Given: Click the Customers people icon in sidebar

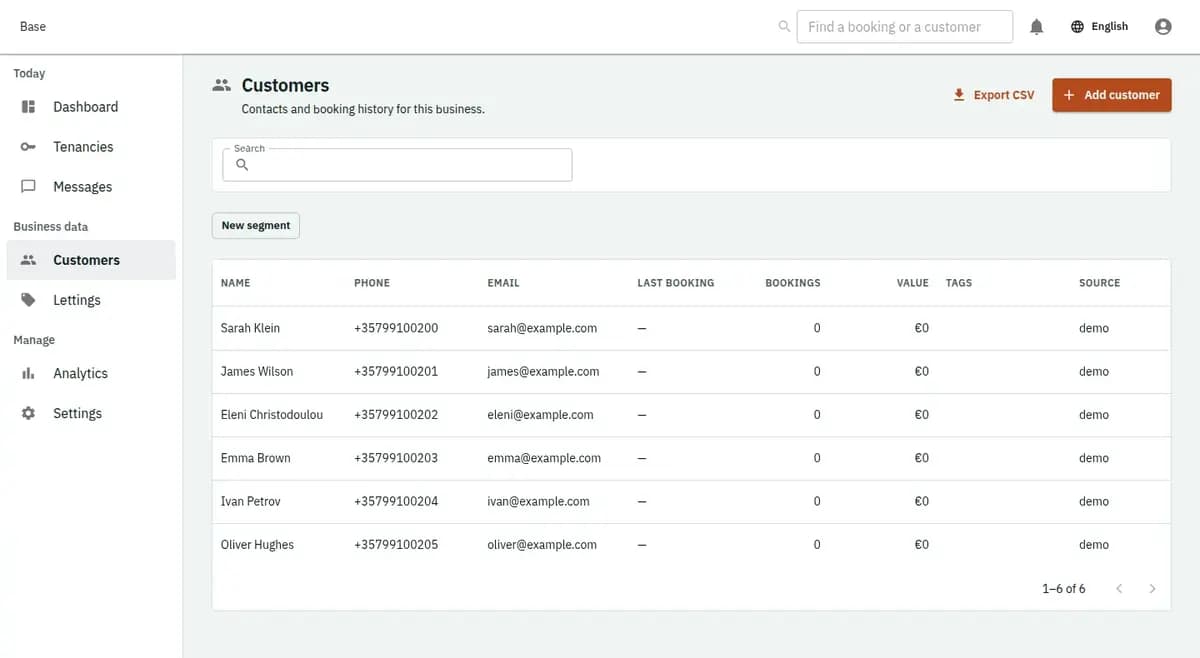Looking at the screenshot, I should (29, 260).
